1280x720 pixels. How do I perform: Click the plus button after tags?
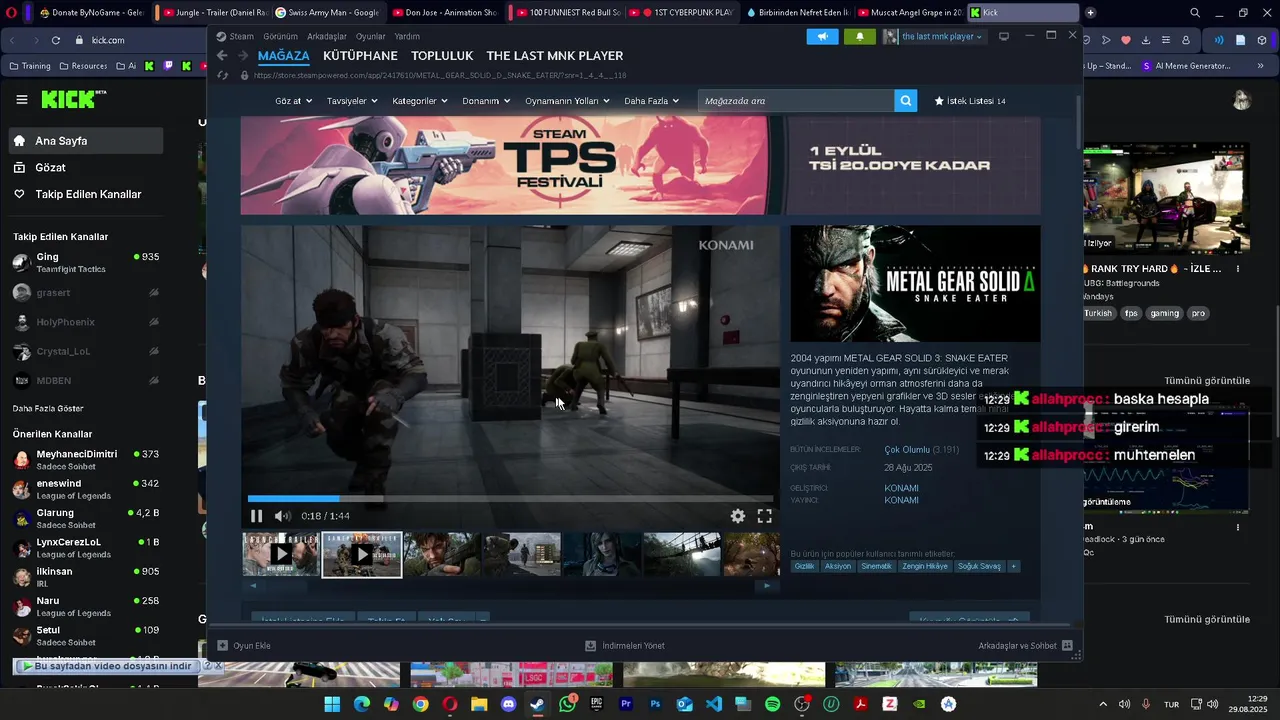[x=1013, y=566]
